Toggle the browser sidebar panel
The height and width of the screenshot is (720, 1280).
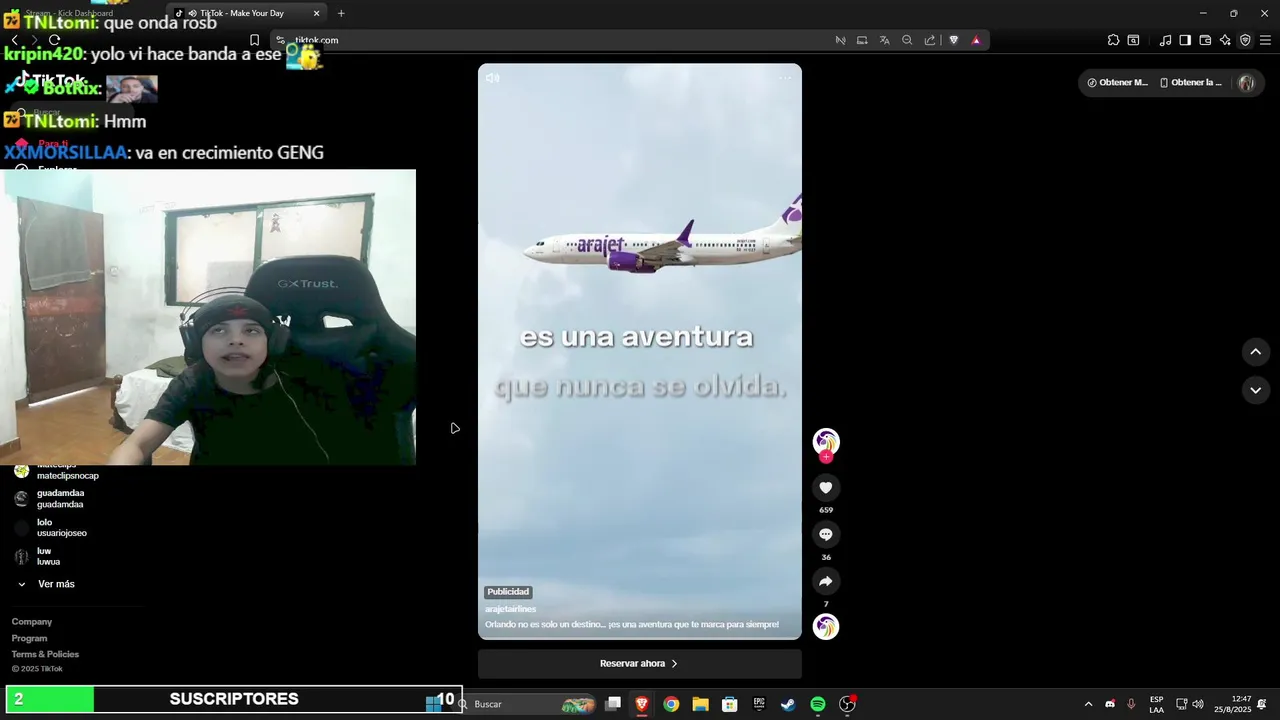click(x=1185, y=40)
